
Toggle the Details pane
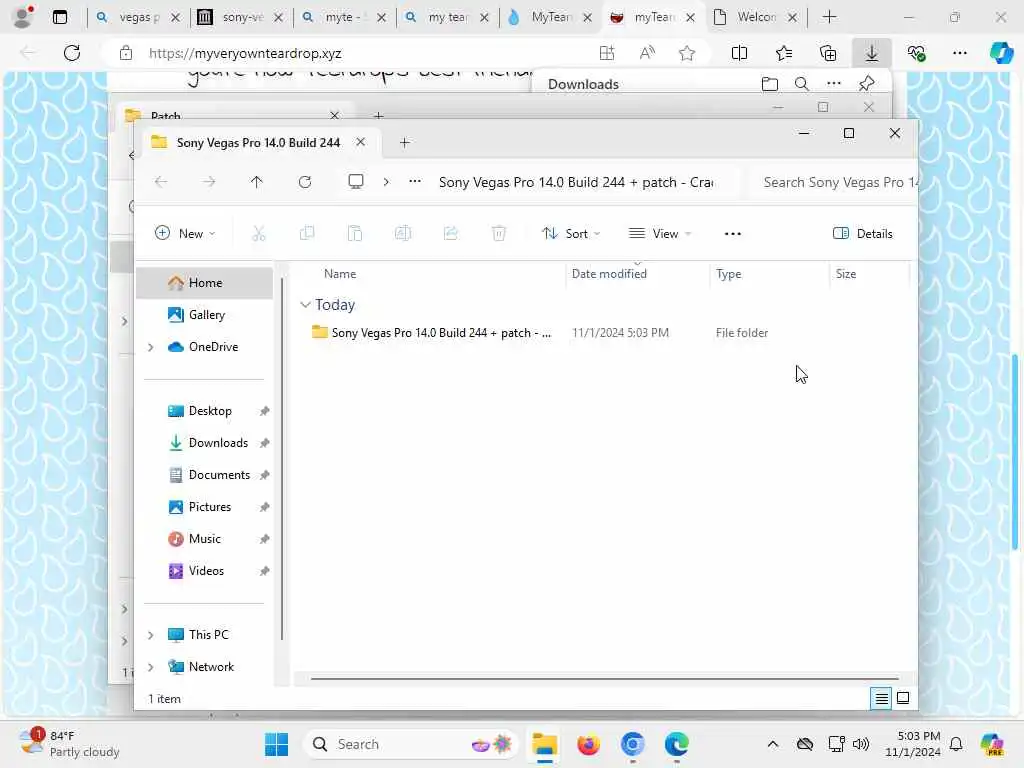point(863,233)
